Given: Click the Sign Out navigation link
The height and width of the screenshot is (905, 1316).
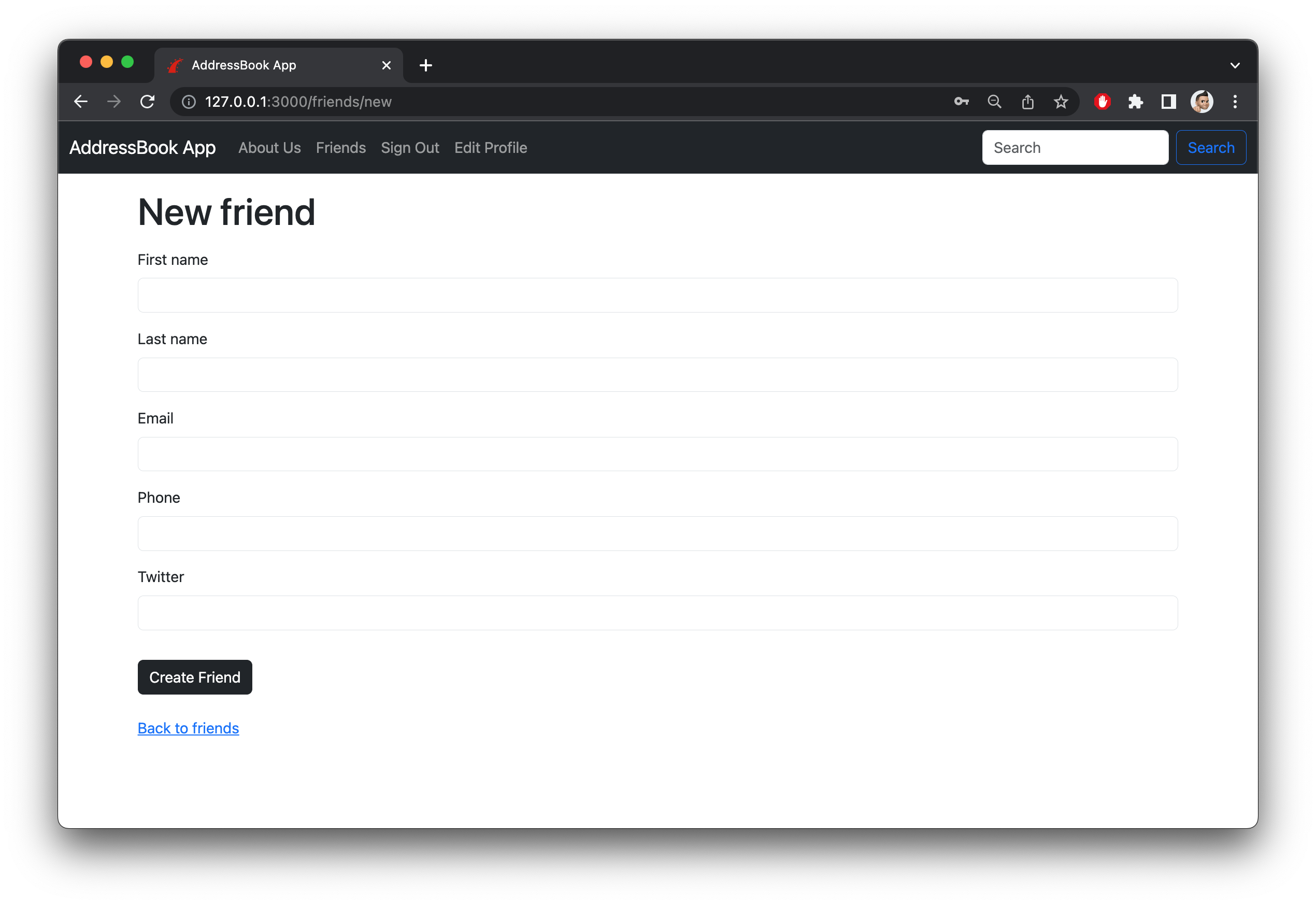Looking at the screenshot, I should click(x=410, y=148).
